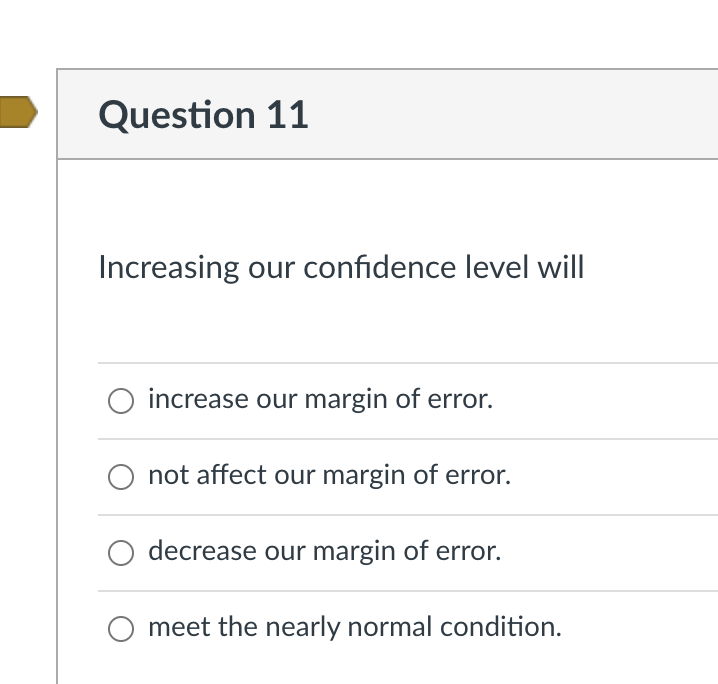Click the prompt "Increasing our confidence level will"

[341, 268]
